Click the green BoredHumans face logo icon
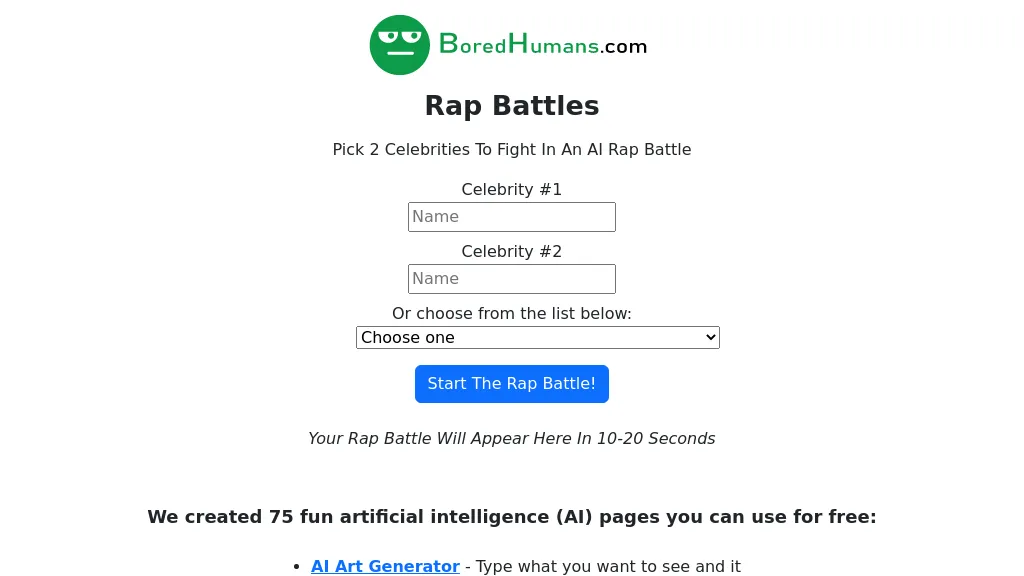This screenshot has height=576, width=1024. [x=399, y=44]
